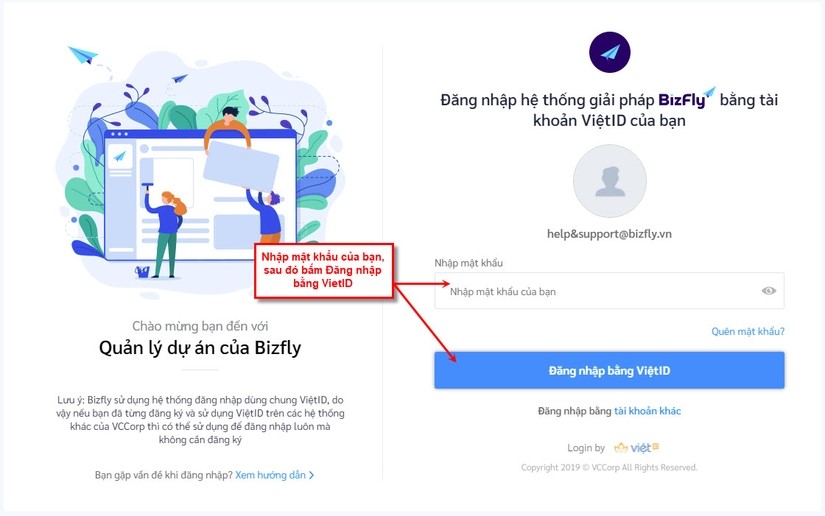Click the Copyright 2019 VCCorp footer text
This screenshot has height=516, width=825.
pos(609,467)
